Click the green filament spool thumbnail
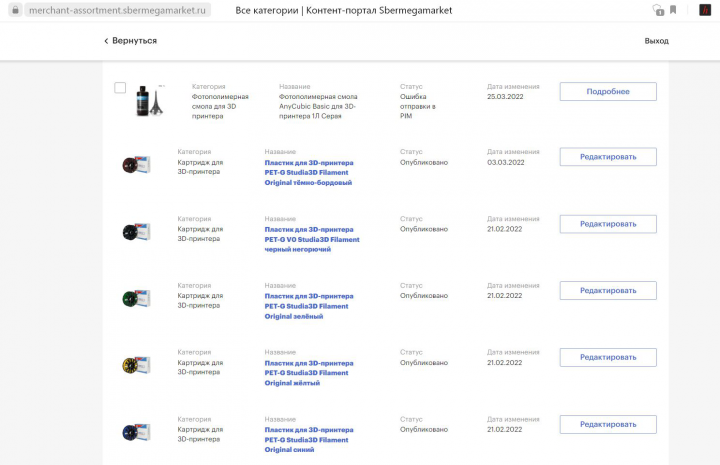 [x=136, y=298]
